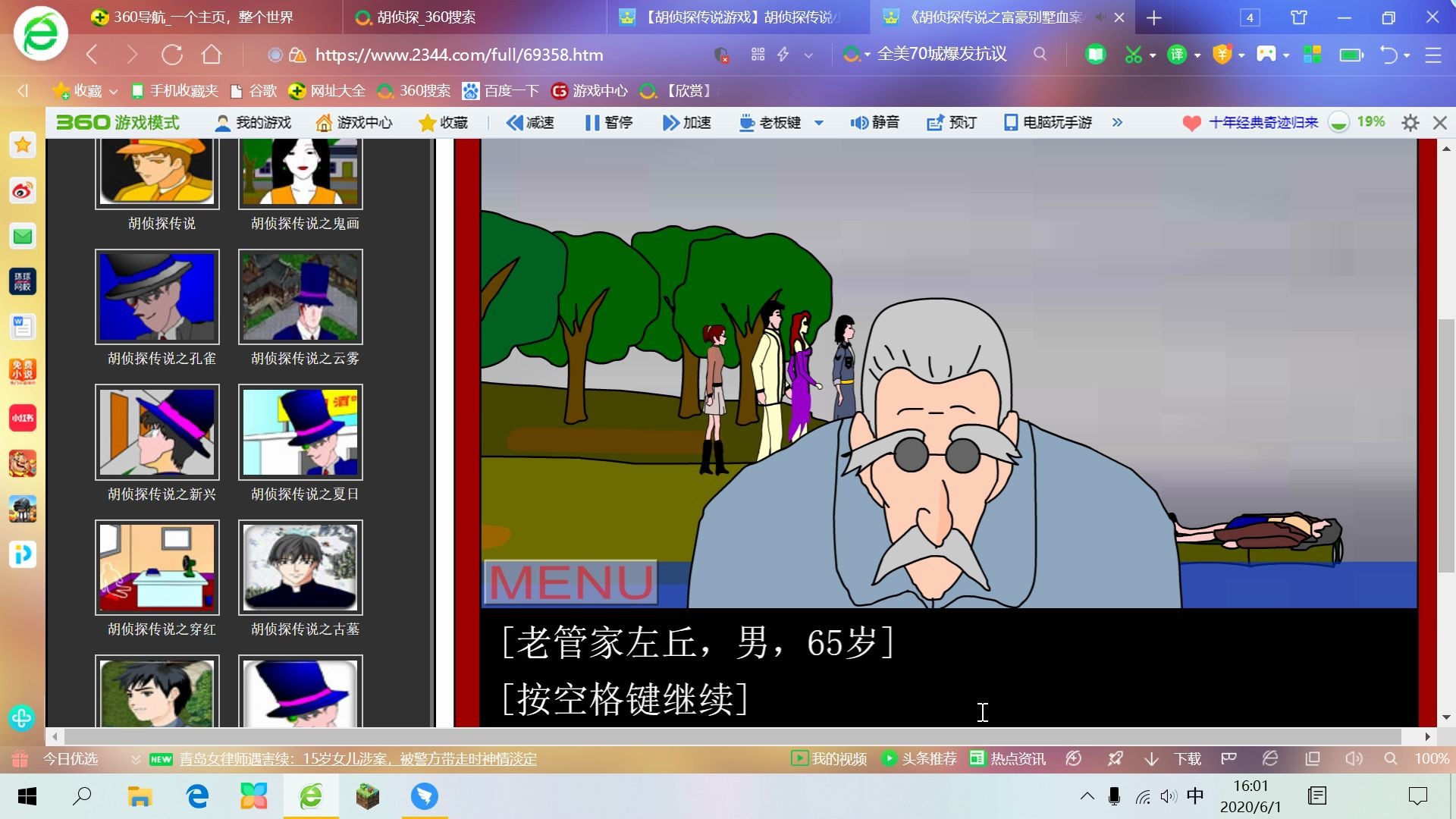Open the 百度一下 bookmark
Screen dimensions: 1456x819
pyautogui.click(x=500, y=91)
